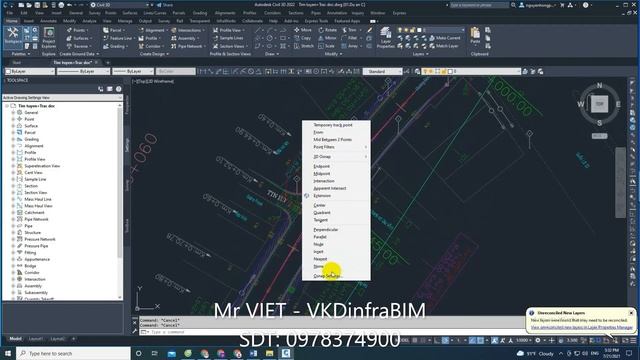The image size is (640, 360).
Task: Open the Active Drawing Settings View dropdown
Action: click(62, 98)
